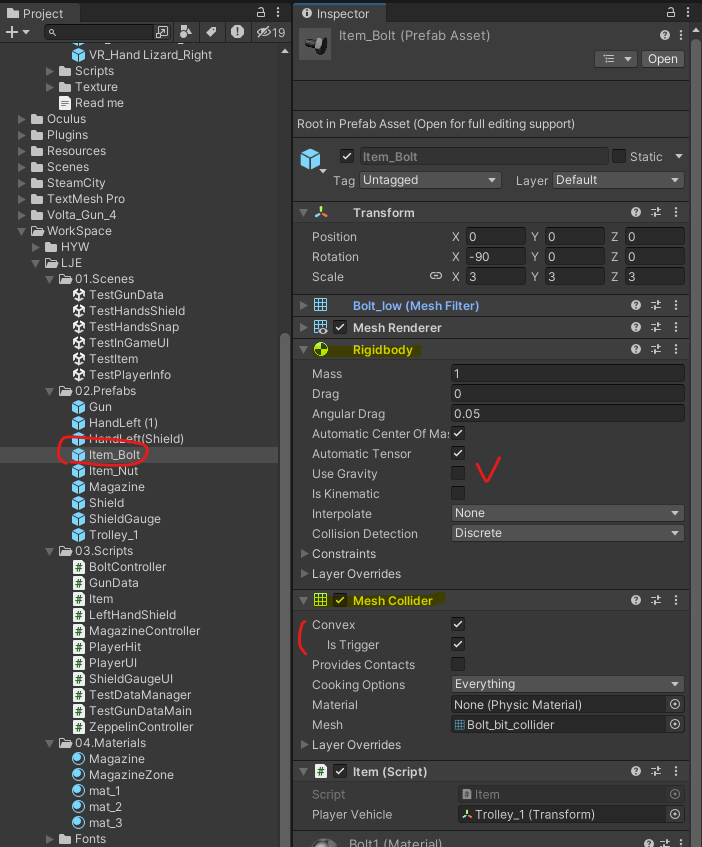The width and height of the screenshot is (702, 847).
Task: Open the Tag dropdown showing Untagged
Action: [430, 180]
